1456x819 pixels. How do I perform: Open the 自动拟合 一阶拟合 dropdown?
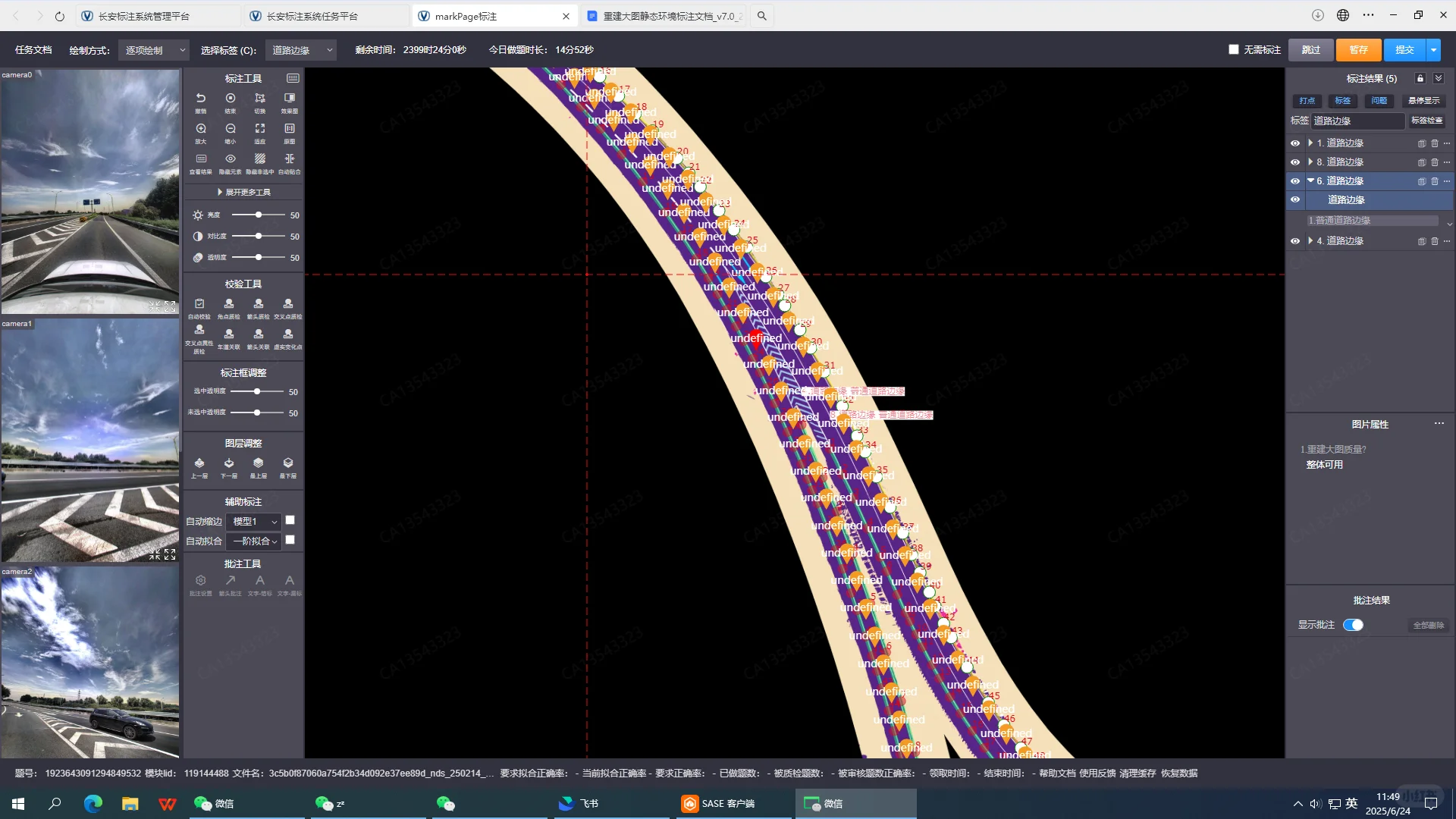pyautogui.click(x=254, y=541)
